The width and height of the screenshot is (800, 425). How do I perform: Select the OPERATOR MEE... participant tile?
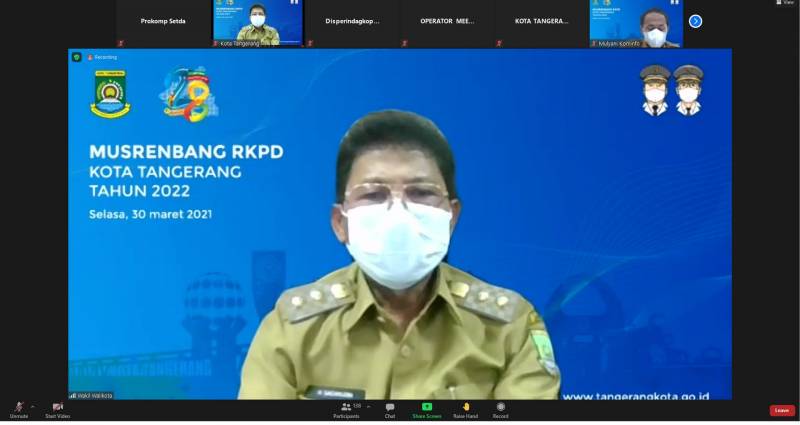[x=448, y=22]
